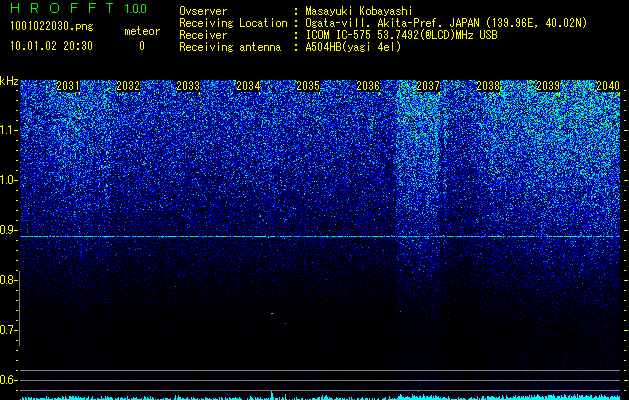Click the 2034 time marker

point(248,86)
